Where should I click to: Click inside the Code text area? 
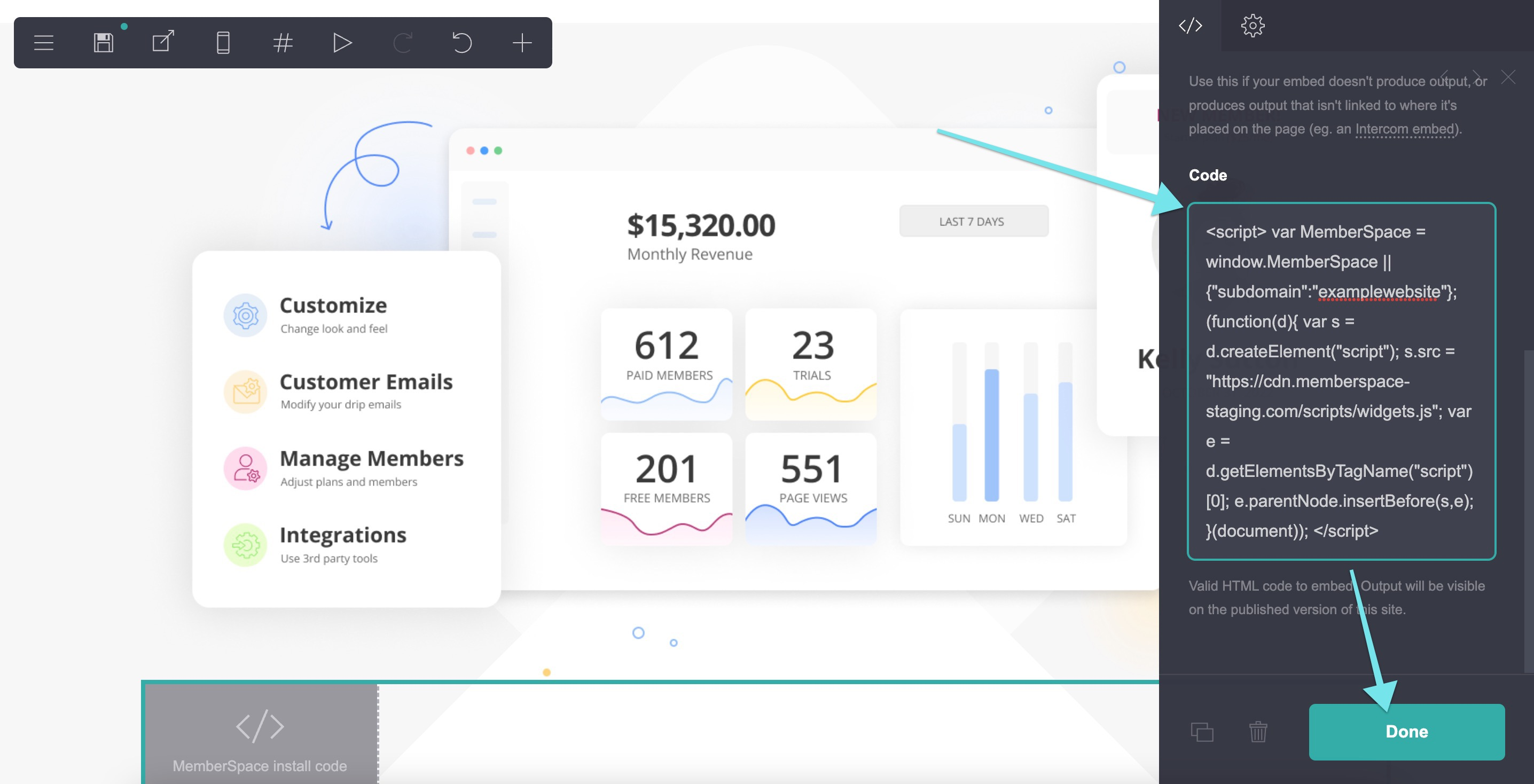pyautogui.click(x=1341, y=381)
